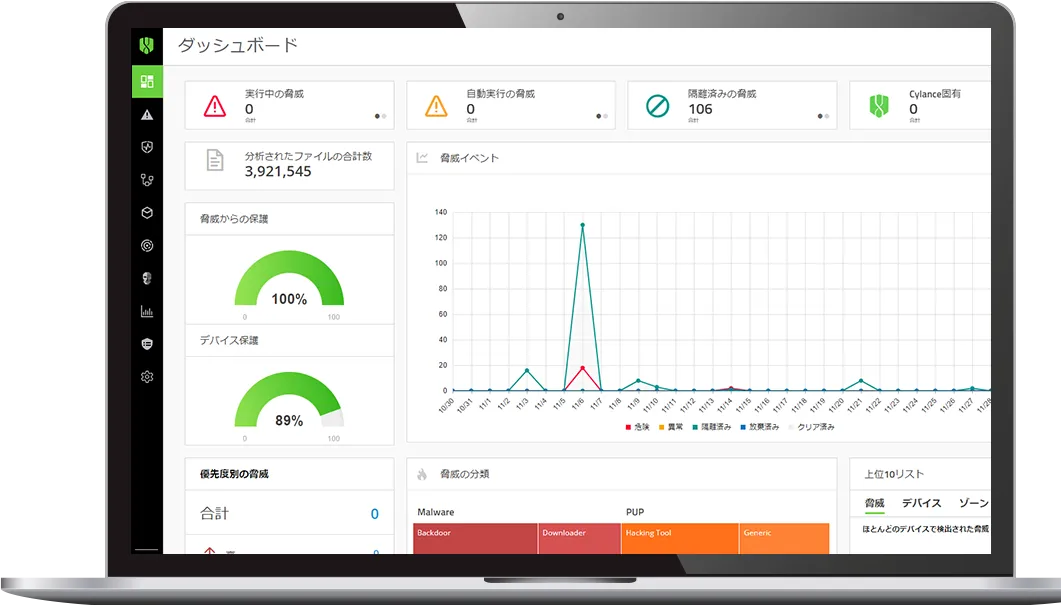Select the デバイス tab in top 10 list
This screenshot has width=1061, height=606.
click(x=922, y=503)
